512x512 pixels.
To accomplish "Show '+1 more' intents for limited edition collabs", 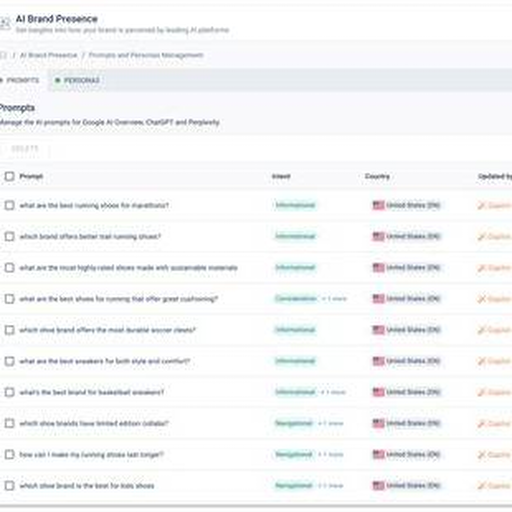I will coord(330,423).
